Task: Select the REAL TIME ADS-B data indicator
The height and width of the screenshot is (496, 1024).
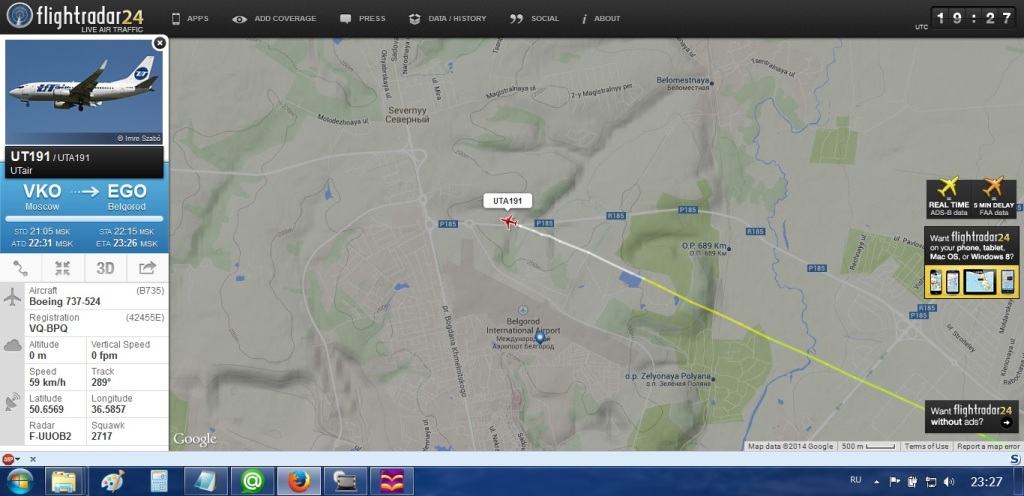Action: 948,198
